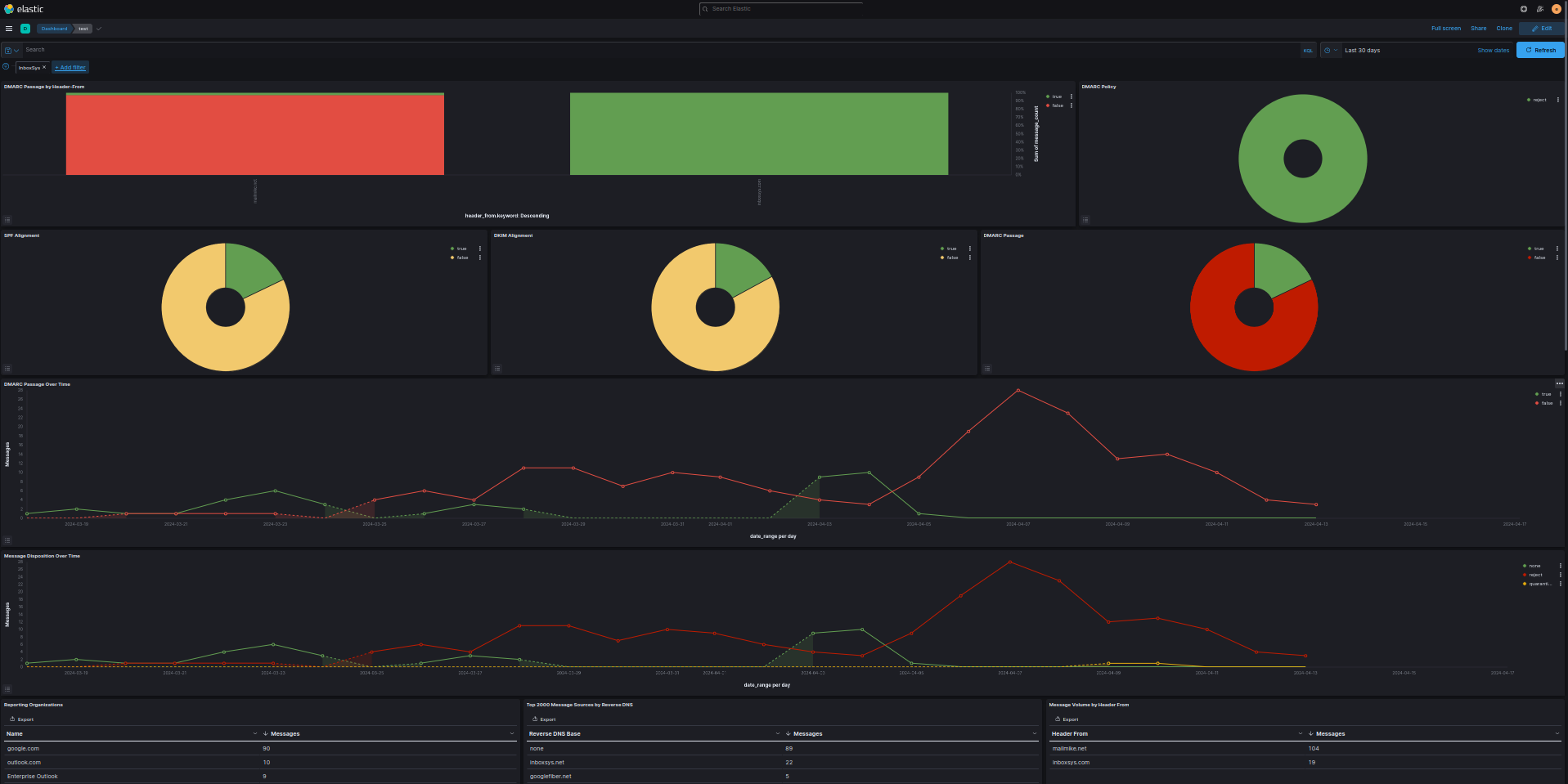This screenshot has height=784, width=1568.
Task: Open saved query dropdown menu
Action: (x=11, y=50)
